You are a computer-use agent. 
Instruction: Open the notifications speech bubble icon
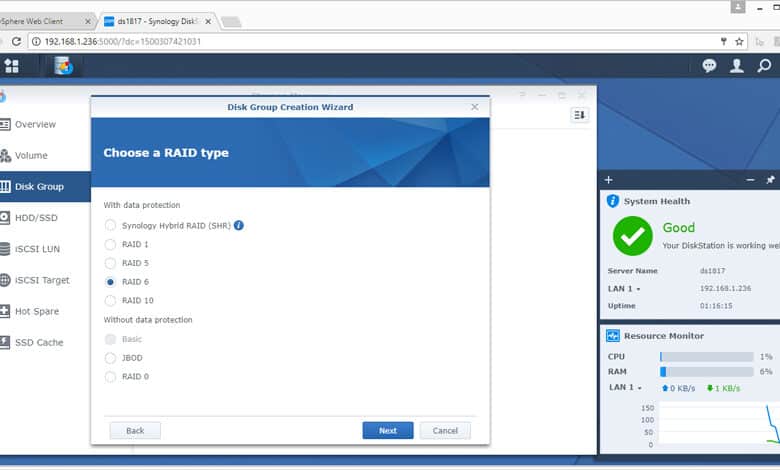(709, 66)
